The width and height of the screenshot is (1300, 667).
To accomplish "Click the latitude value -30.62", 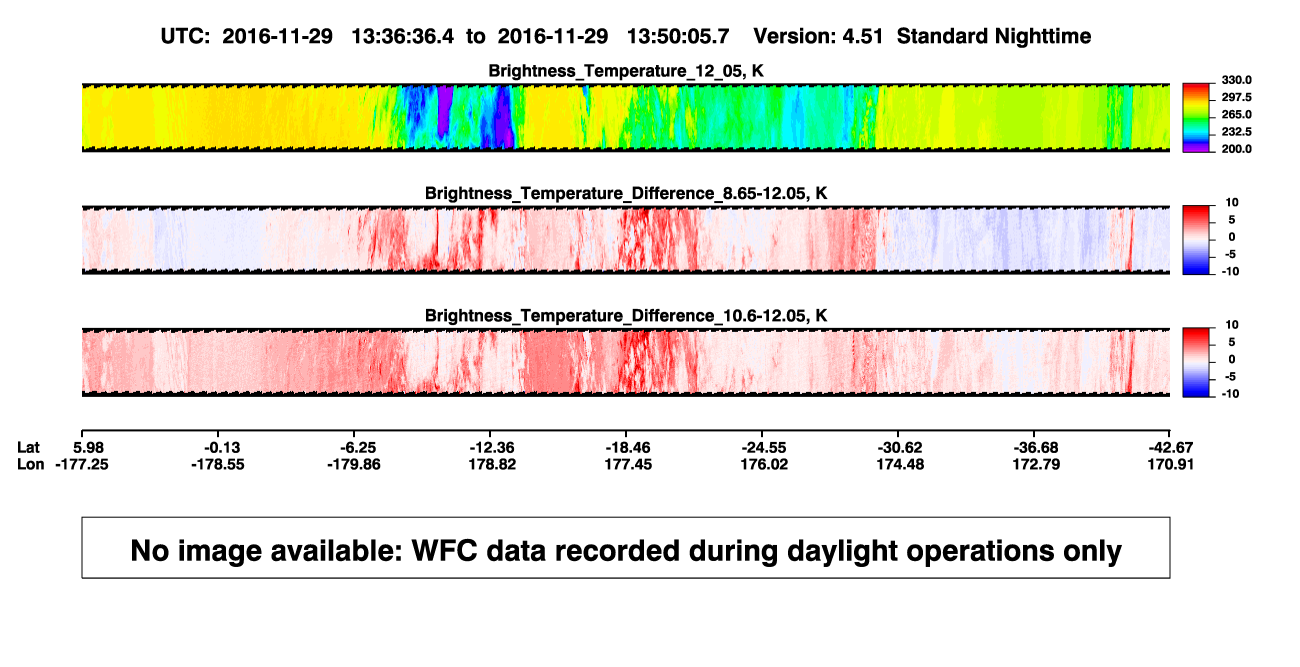I will point(899,447).
